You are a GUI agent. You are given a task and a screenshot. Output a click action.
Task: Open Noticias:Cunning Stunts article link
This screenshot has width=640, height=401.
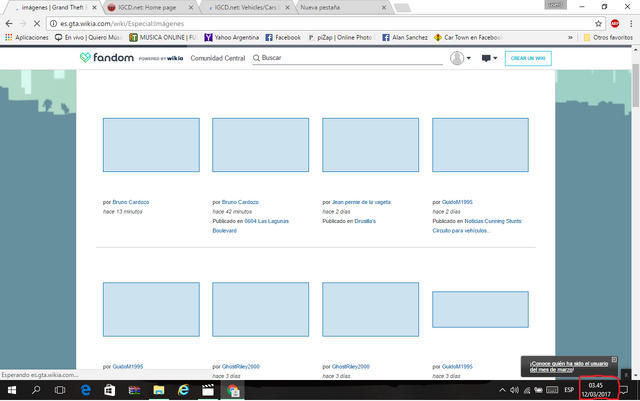pyautogui.click(x=478, y=226)
